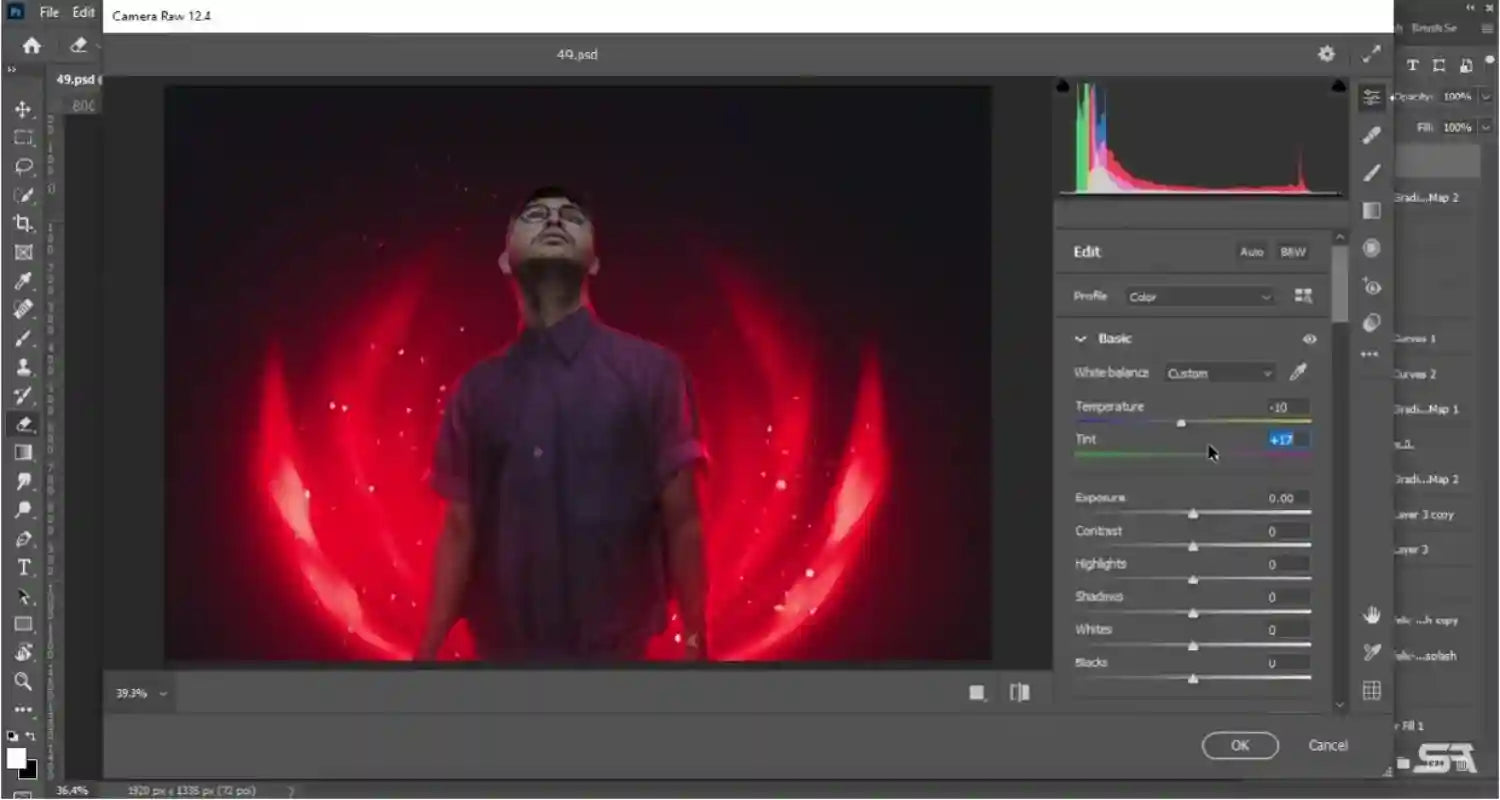Click the Temperature value field

[x=1288, y=407]
